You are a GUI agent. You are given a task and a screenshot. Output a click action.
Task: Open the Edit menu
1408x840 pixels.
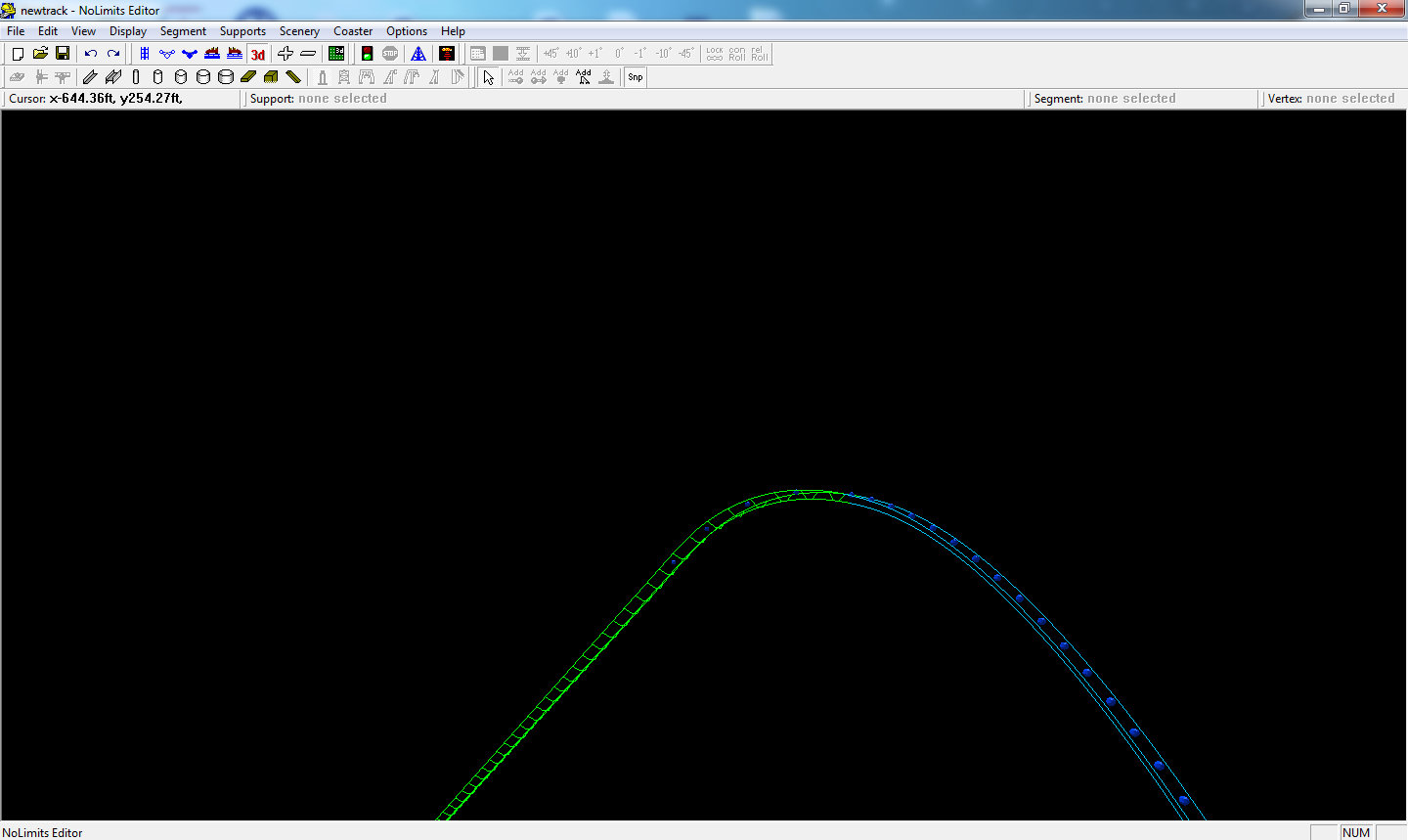click(x=48, y=31)
